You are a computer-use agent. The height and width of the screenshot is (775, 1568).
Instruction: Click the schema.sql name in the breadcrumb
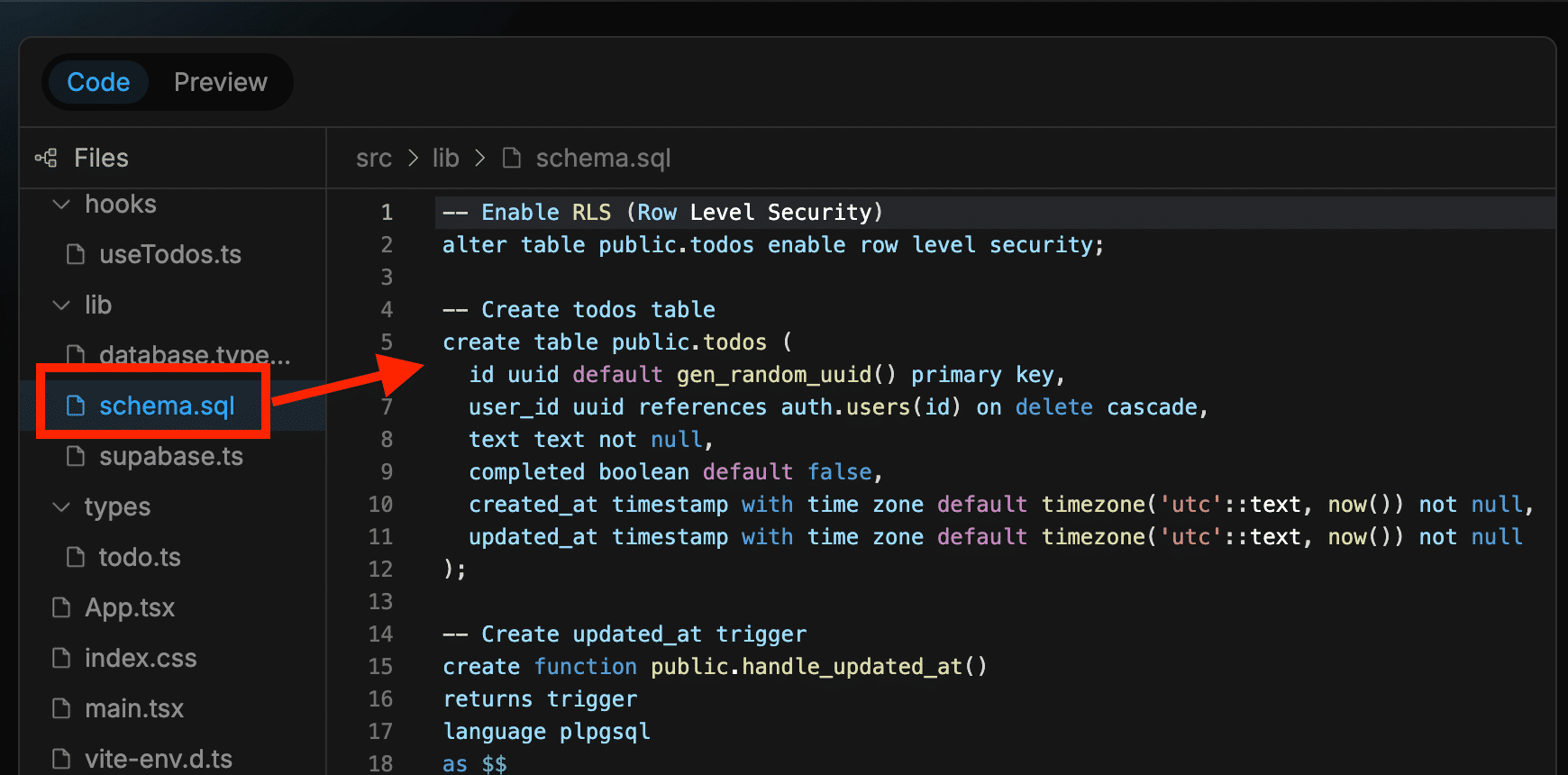click(x=603, y=159)
